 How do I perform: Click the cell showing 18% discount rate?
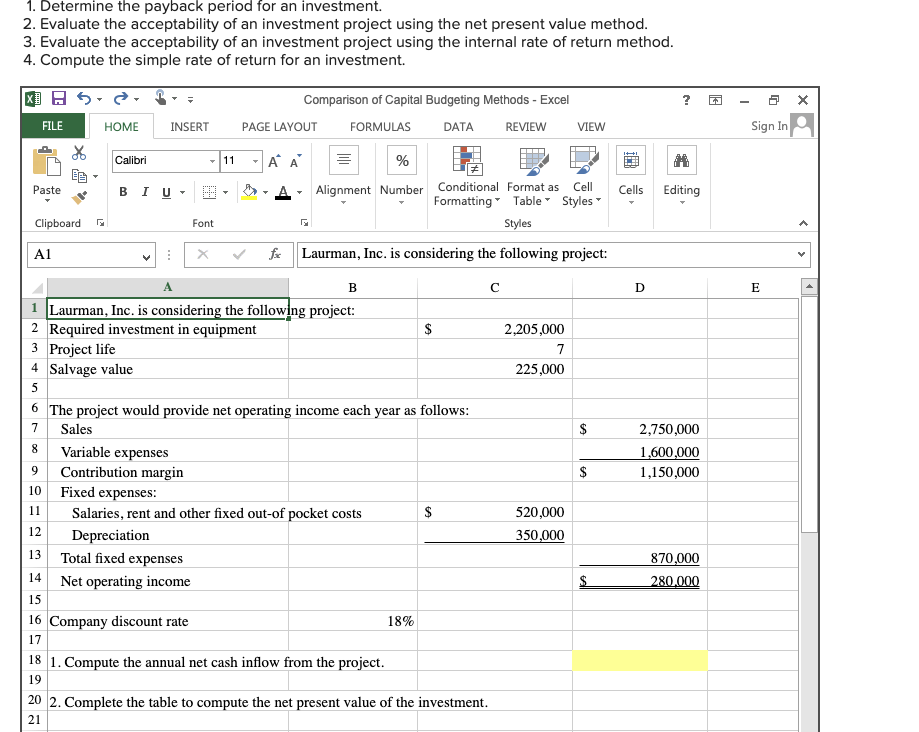(353, 621)
